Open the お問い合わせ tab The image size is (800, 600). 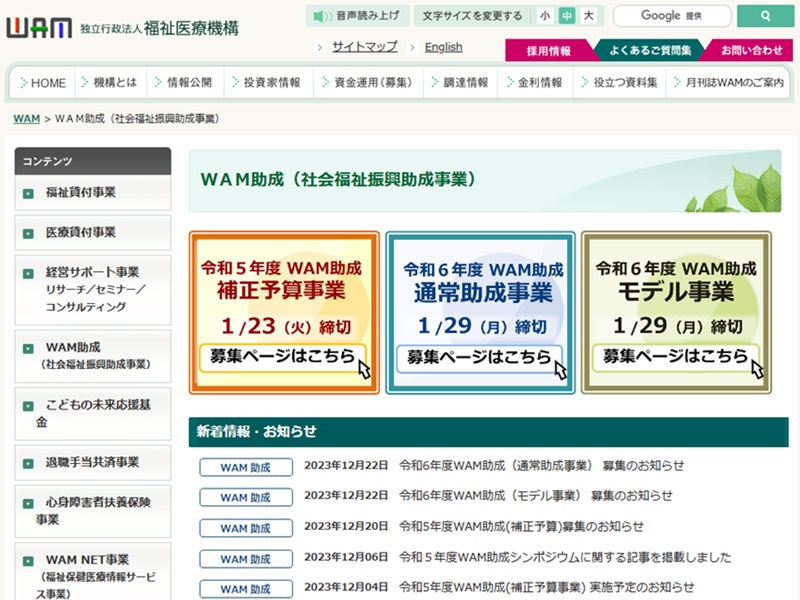[751, 51]
